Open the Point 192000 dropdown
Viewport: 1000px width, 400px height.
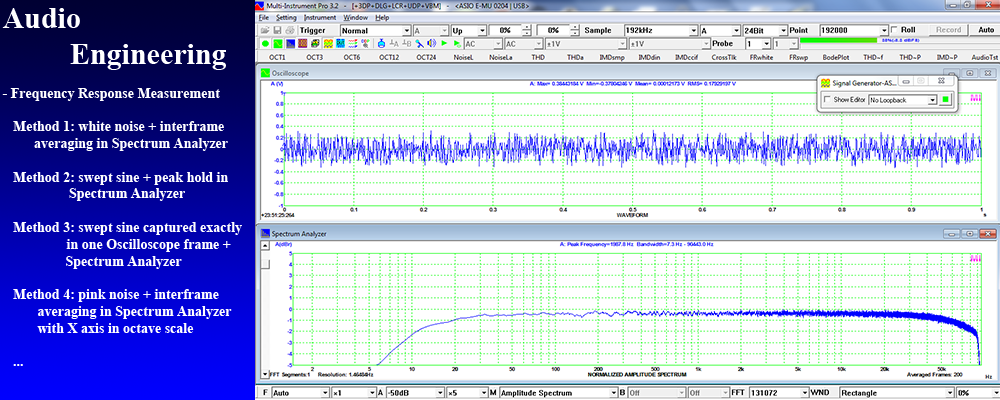tap(853, 30)
